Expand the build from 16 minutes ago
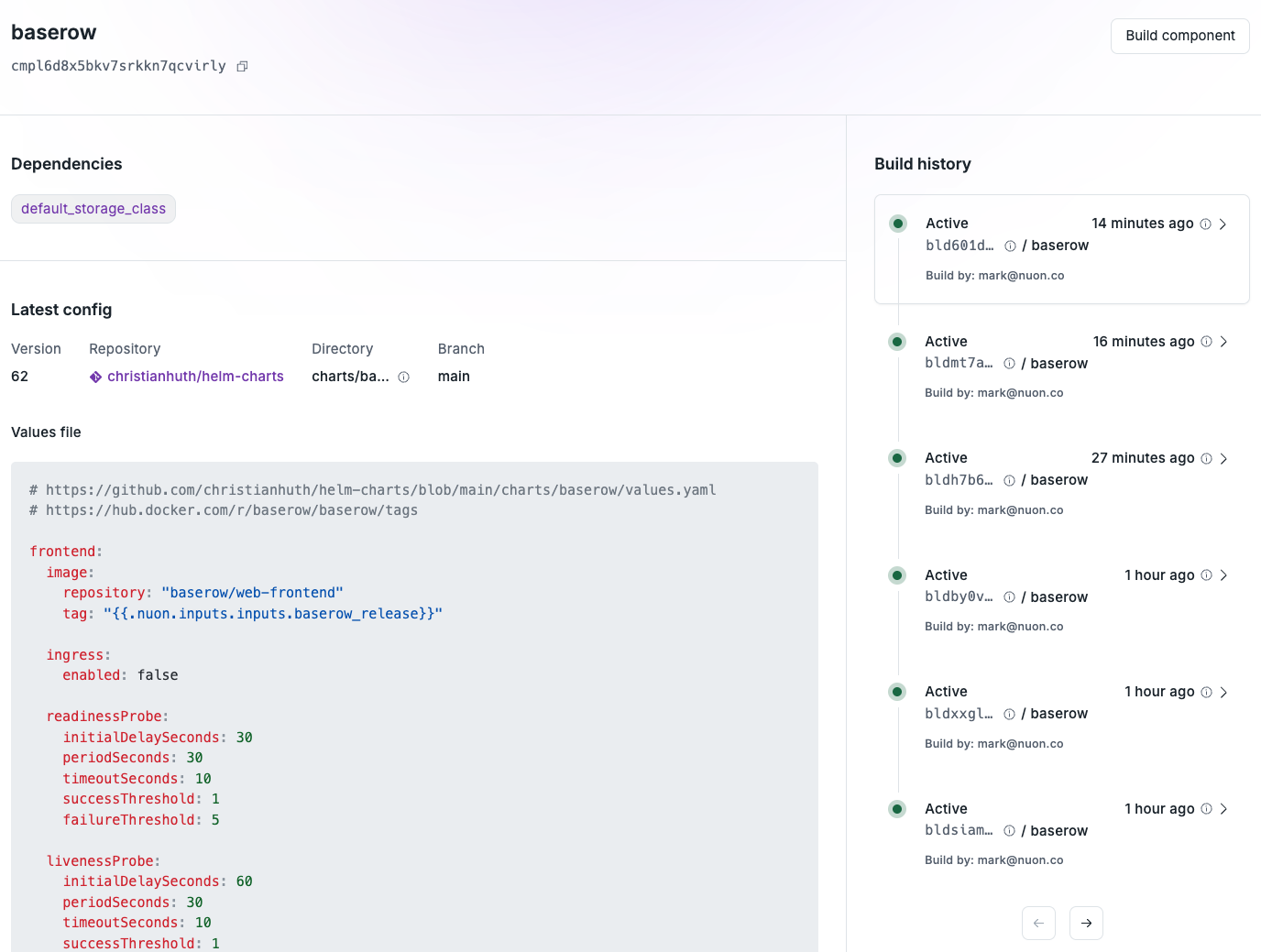The image size is (1261, 952). 1223,341
